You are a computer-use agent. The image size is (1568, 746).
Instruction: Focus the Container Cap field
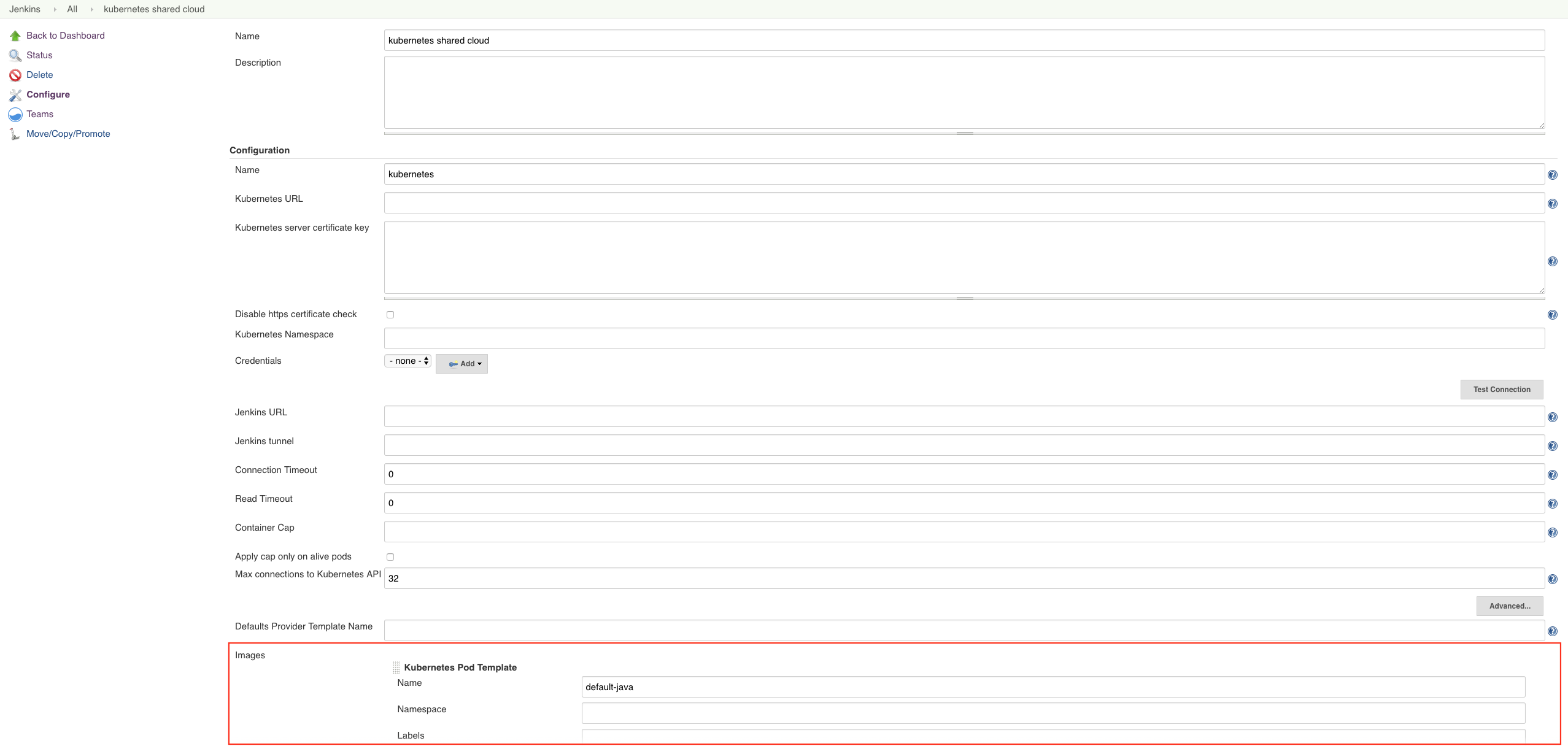point(965,532)
